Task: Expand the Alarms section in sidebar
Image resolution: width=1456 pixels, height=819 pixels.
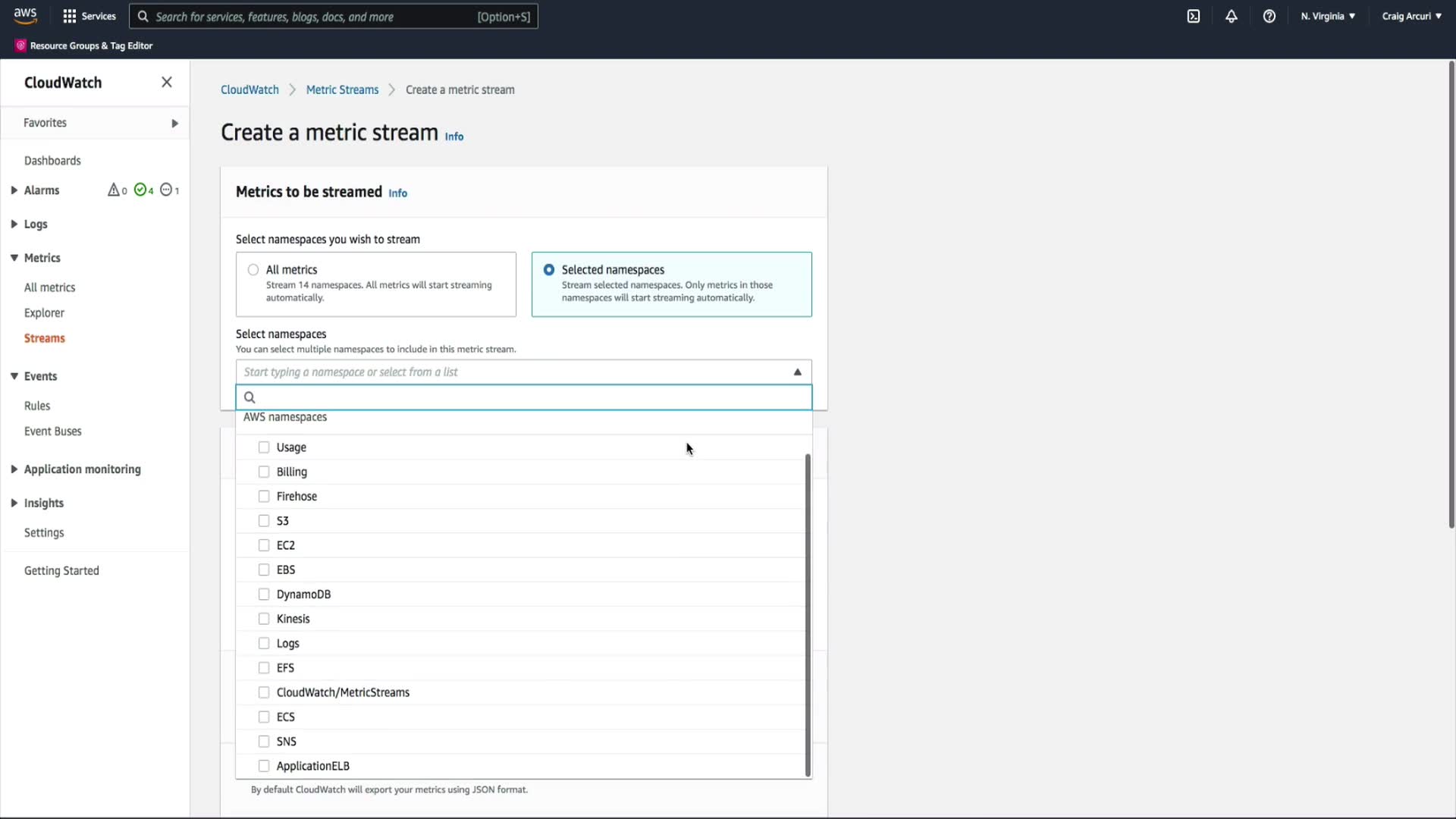Action: (14, 190)
